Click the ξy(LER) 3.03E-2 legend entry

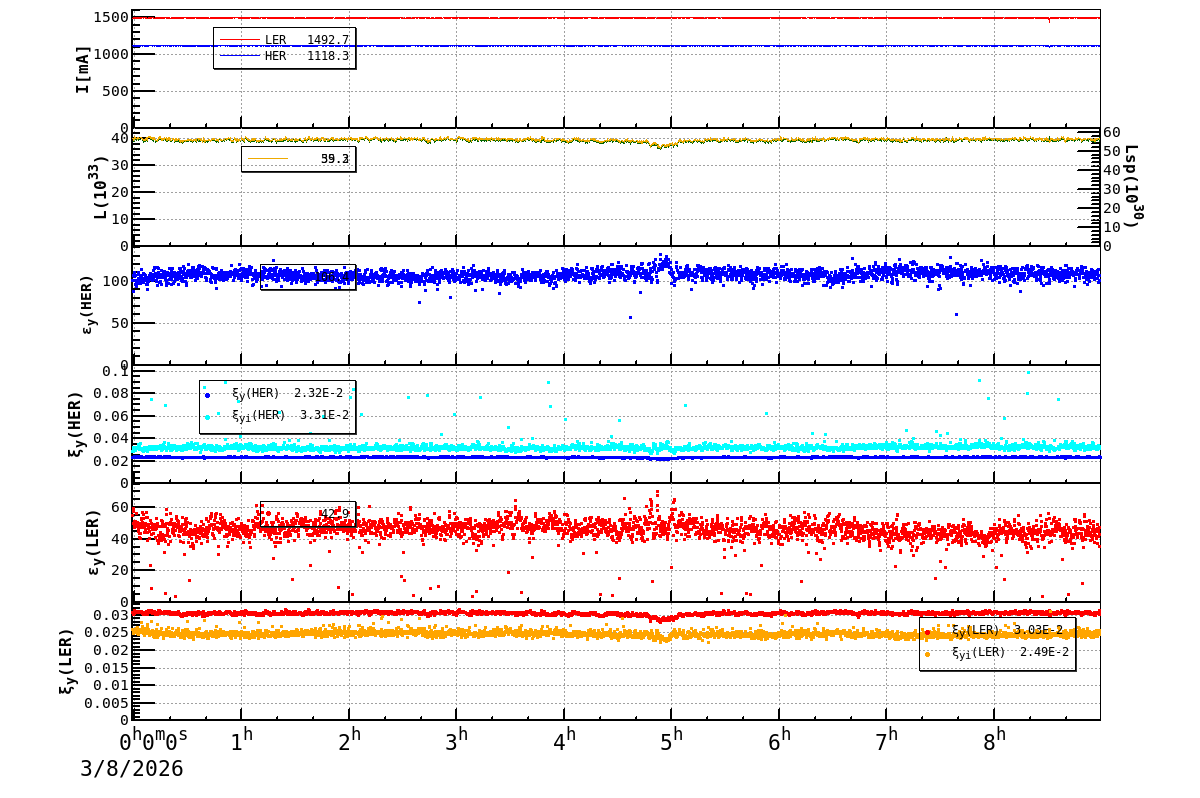(996, 630)
